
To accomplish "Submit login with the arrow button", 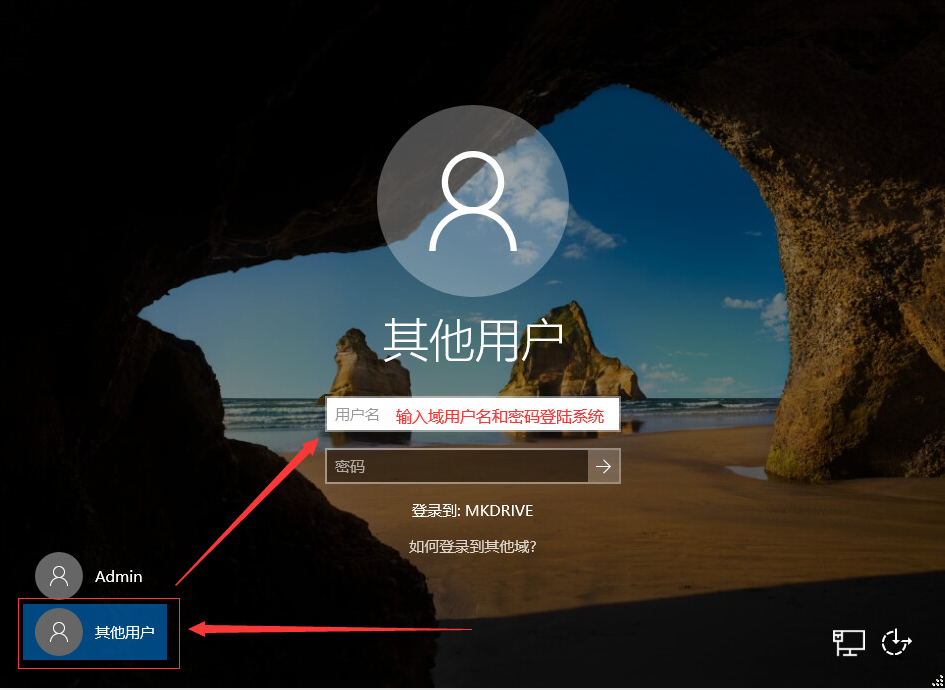I will coord(604,466).
